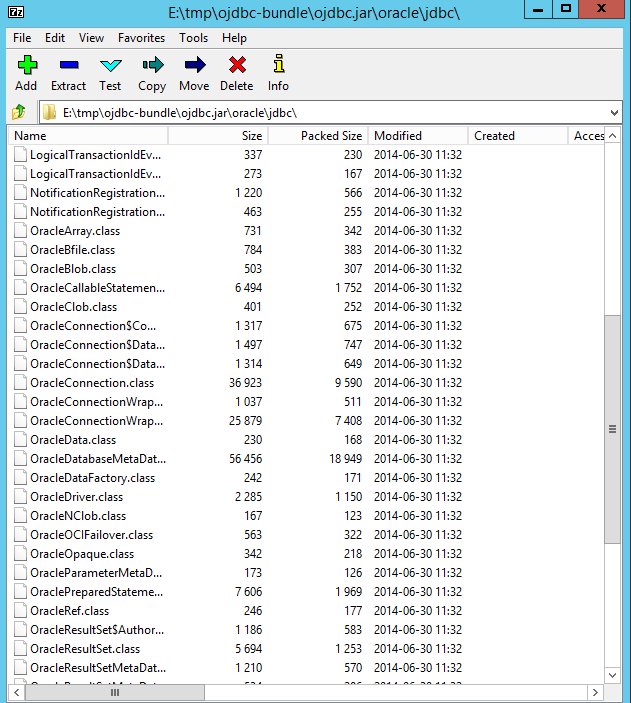Image resolution: width=631 pixels, height=703 pixels.
Task: Select OracleConnectionWrap... with size 1 037
Action: [x=96, y=402]
